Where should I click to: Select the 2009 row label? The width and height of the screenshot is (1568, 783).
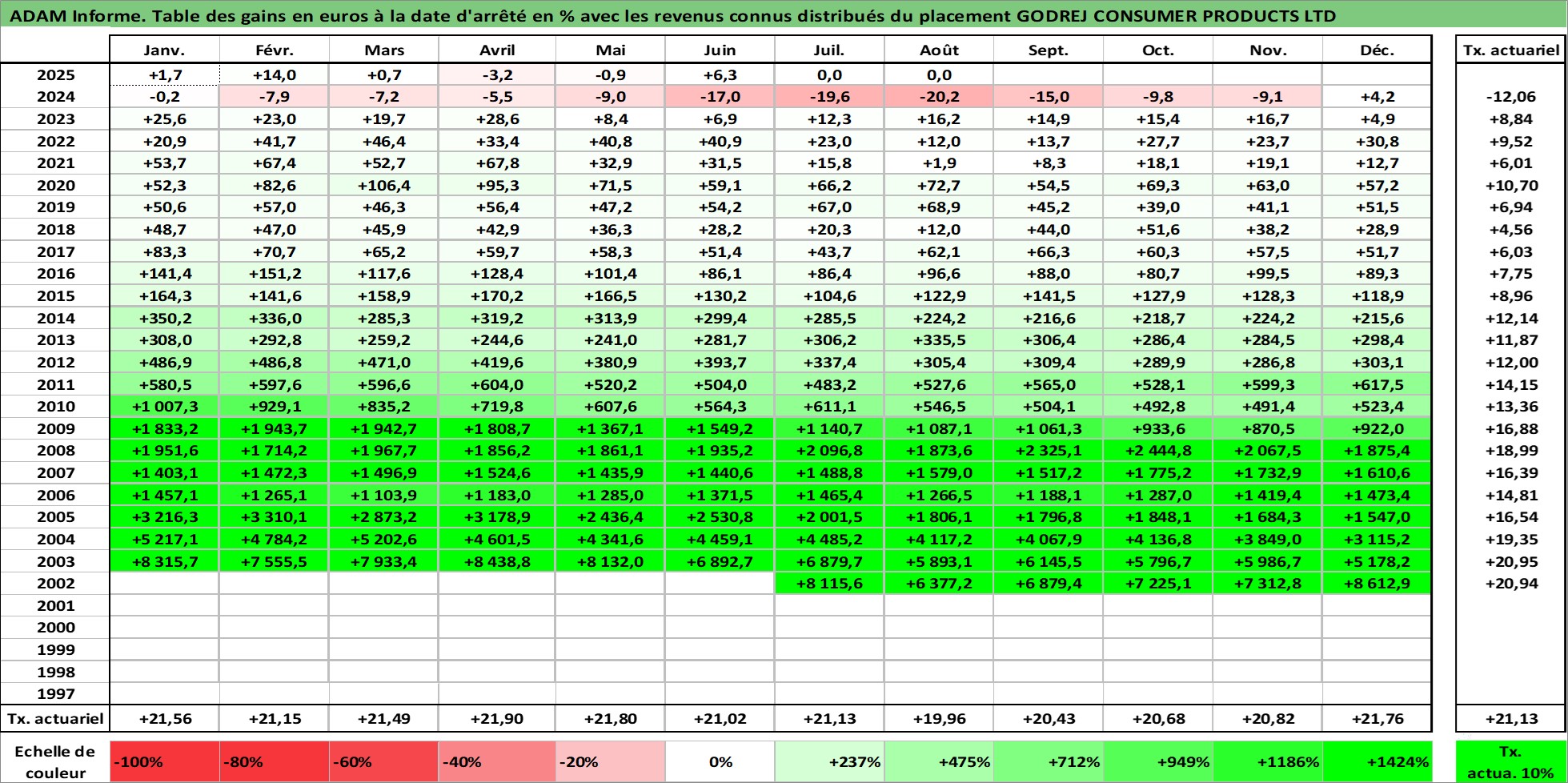click(55, 428)
